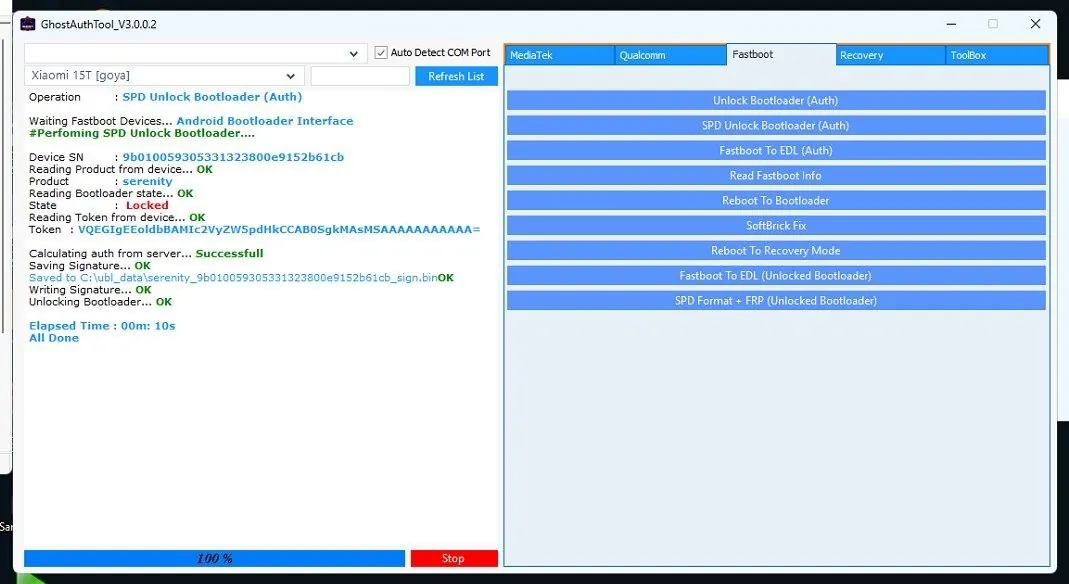
Task: Click the green 'Successfull' status text
Action: (229, 253)
